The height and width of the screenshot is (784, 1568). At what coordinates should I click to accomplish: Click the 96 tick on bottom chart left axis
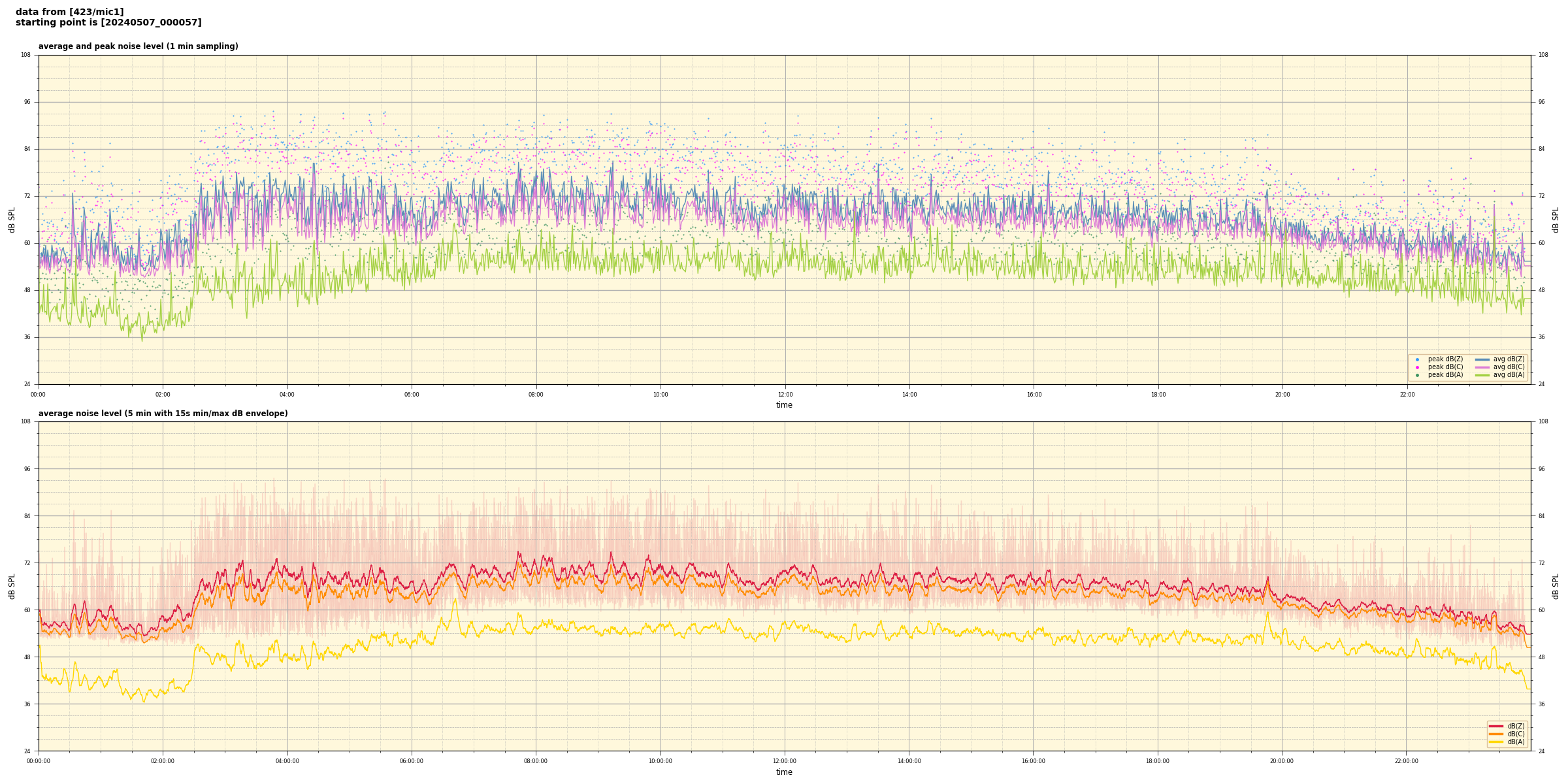click(x=27, y=468)
